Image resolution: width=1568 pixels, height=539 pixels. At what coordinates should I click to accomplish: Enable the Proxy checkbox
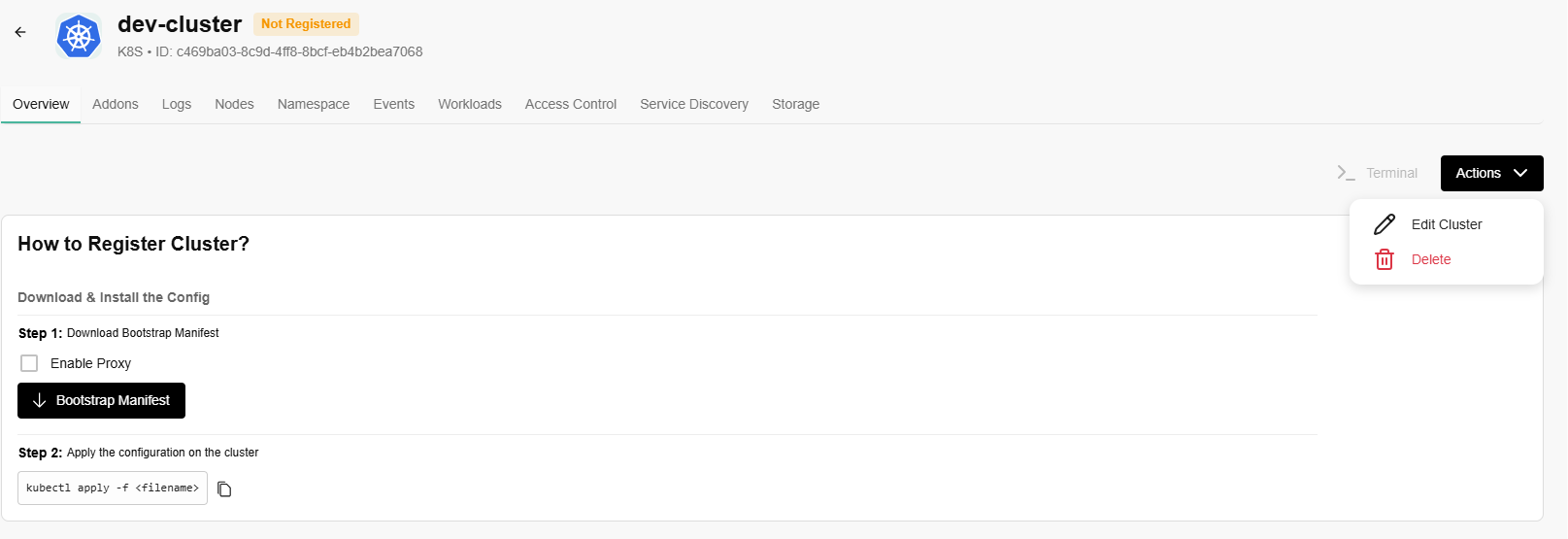point(29,363)
